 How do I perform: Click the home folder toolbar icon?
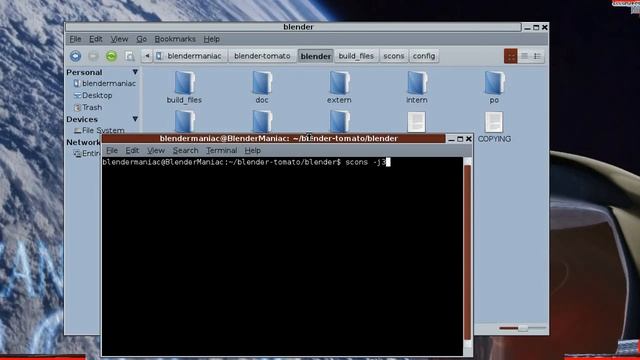(129, 56)
